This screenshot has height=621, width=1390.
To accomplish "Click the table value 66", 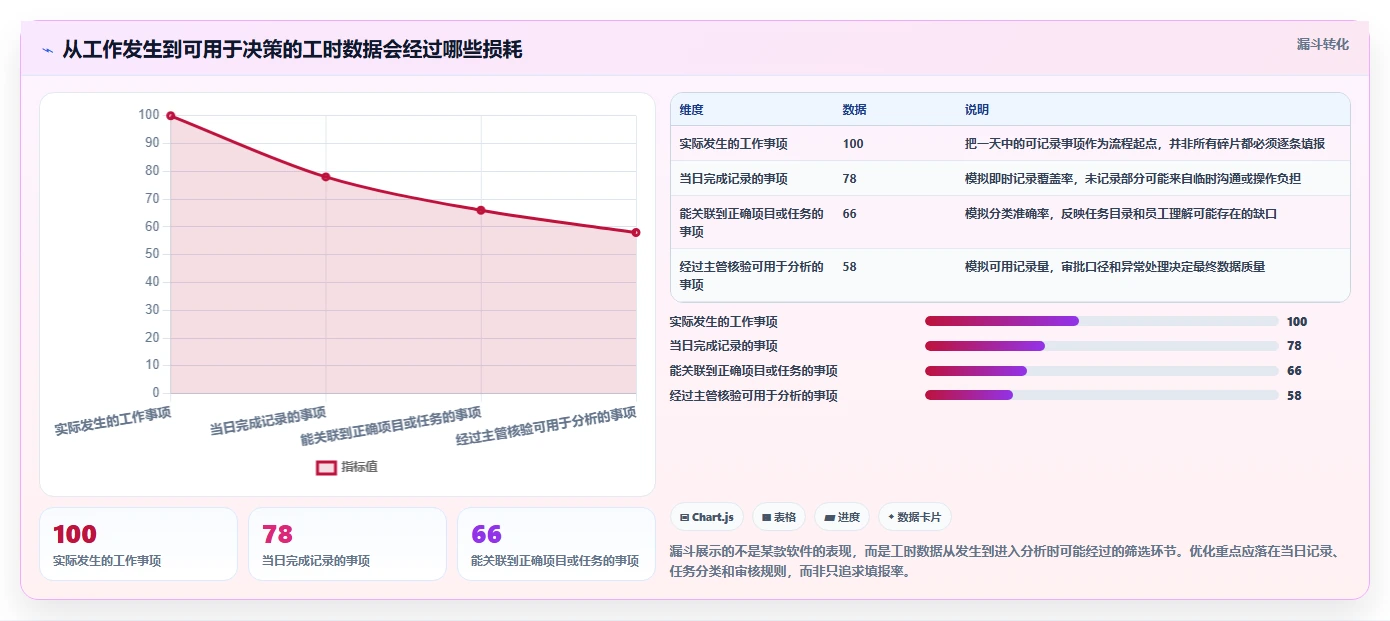I will pos(850,214).
